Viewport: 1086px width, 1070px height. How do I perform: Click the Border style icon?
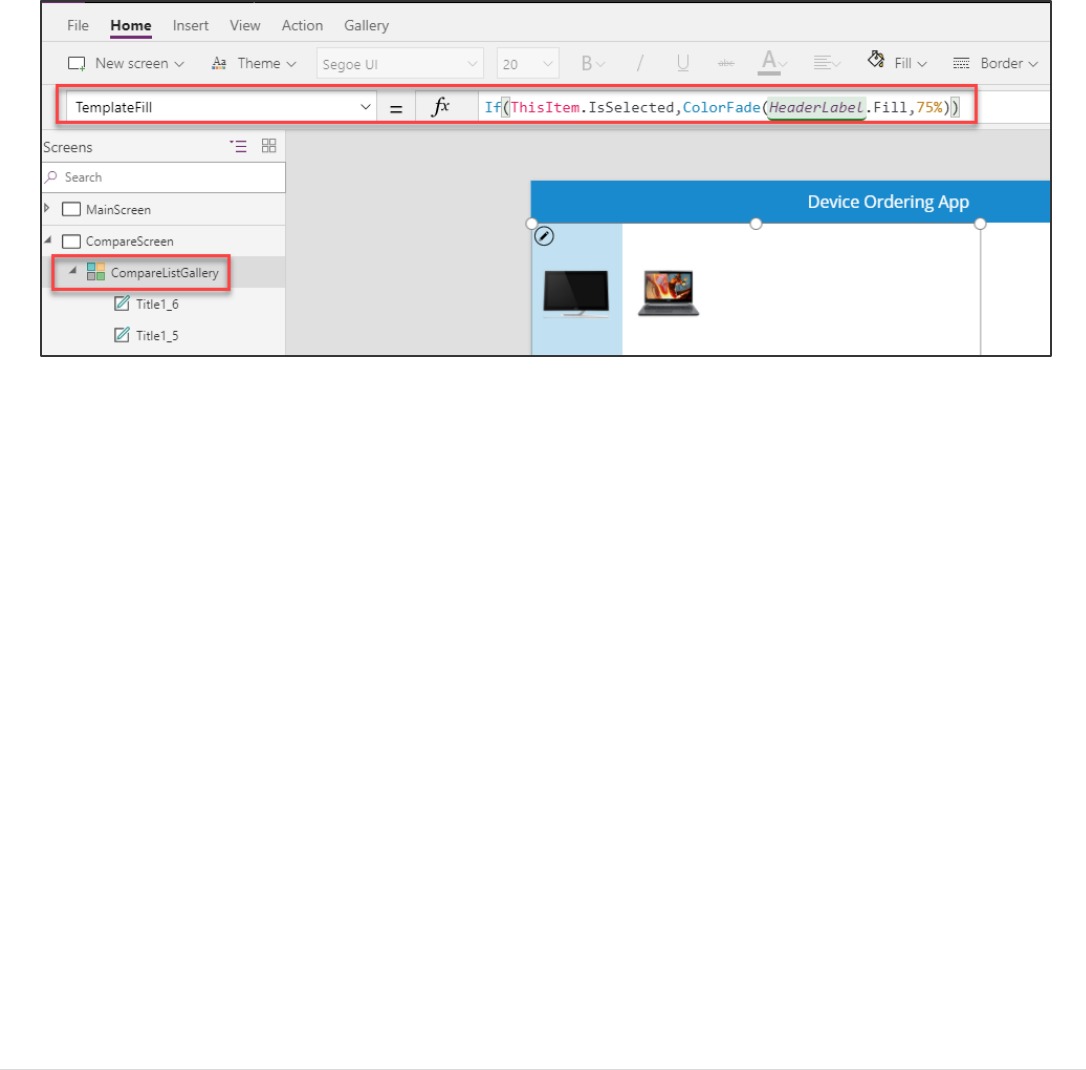(x=961, y=64)
